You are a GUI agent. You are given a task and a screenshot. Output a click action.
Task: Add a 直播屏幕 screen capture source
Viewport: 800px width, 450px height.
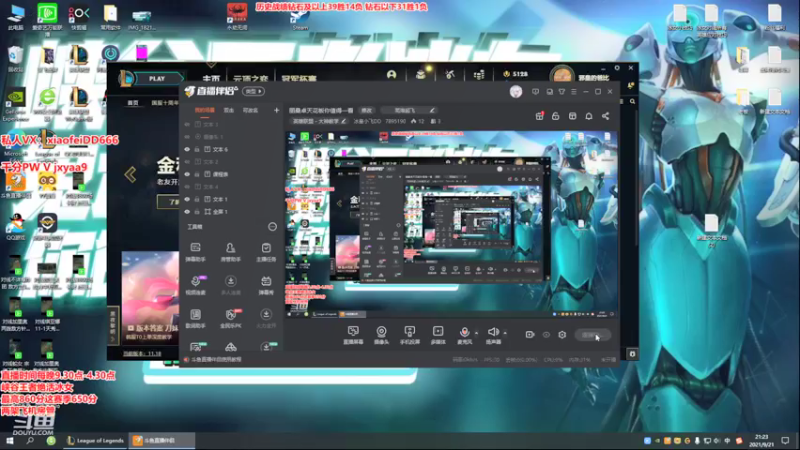pyautogui.click(x=353, y=335)
